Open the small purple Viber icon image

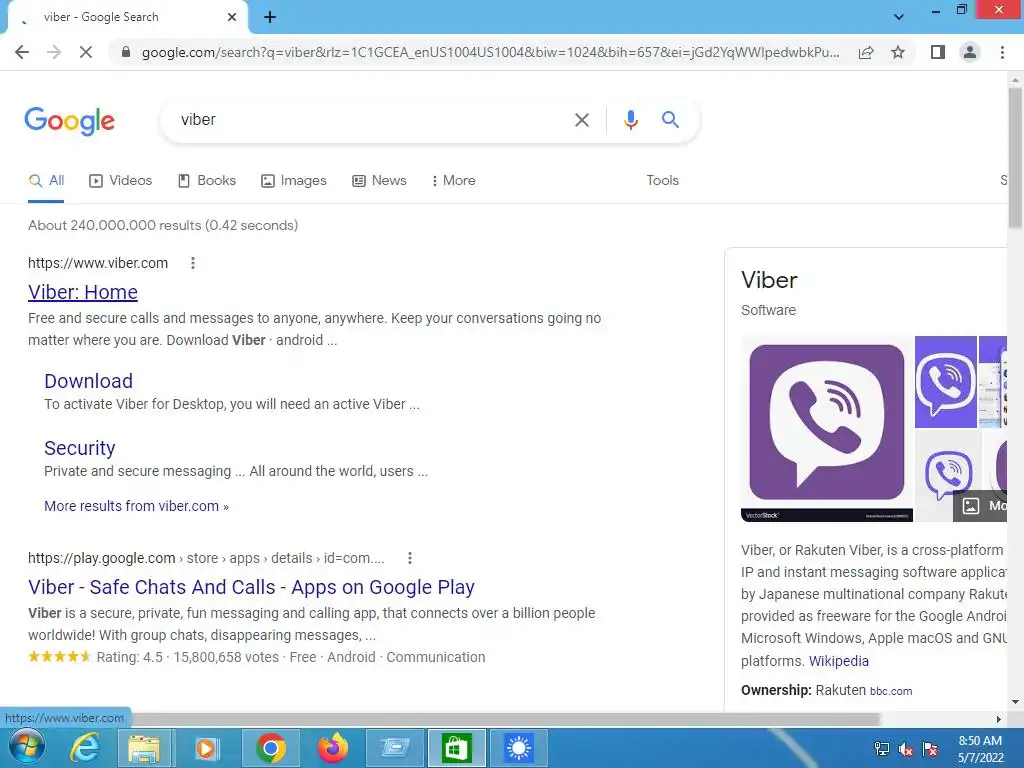coord(946,382)
